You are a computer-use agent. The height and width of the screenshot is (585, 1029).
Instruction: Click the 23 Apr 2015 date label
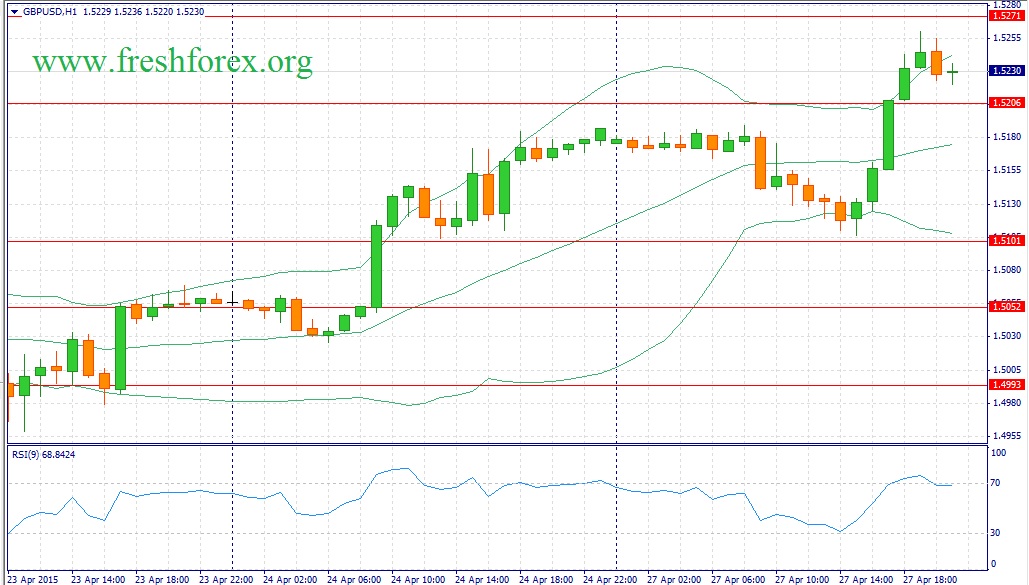pyautogui.click(x=33, y=578)
